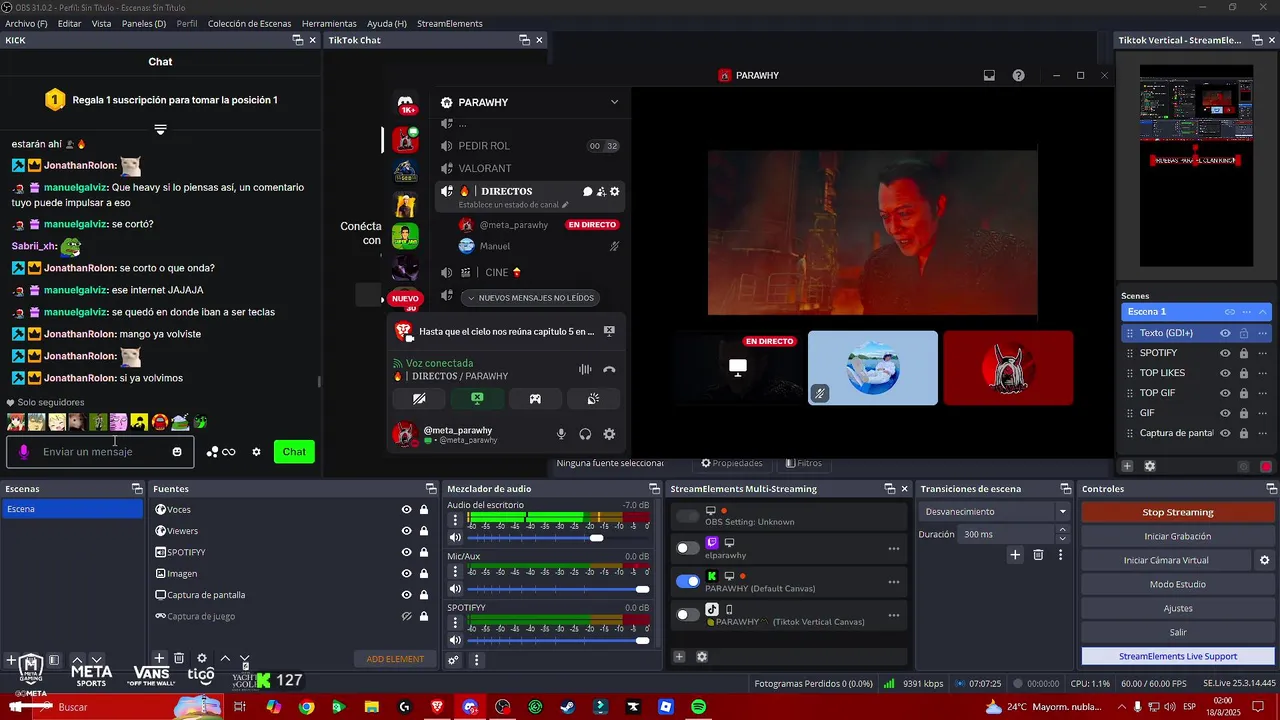Image resolution: width=1280 pixels, height=720 pixels.
Task: Open Brave browser in taskbar
Action: click(x=437, y=707)
